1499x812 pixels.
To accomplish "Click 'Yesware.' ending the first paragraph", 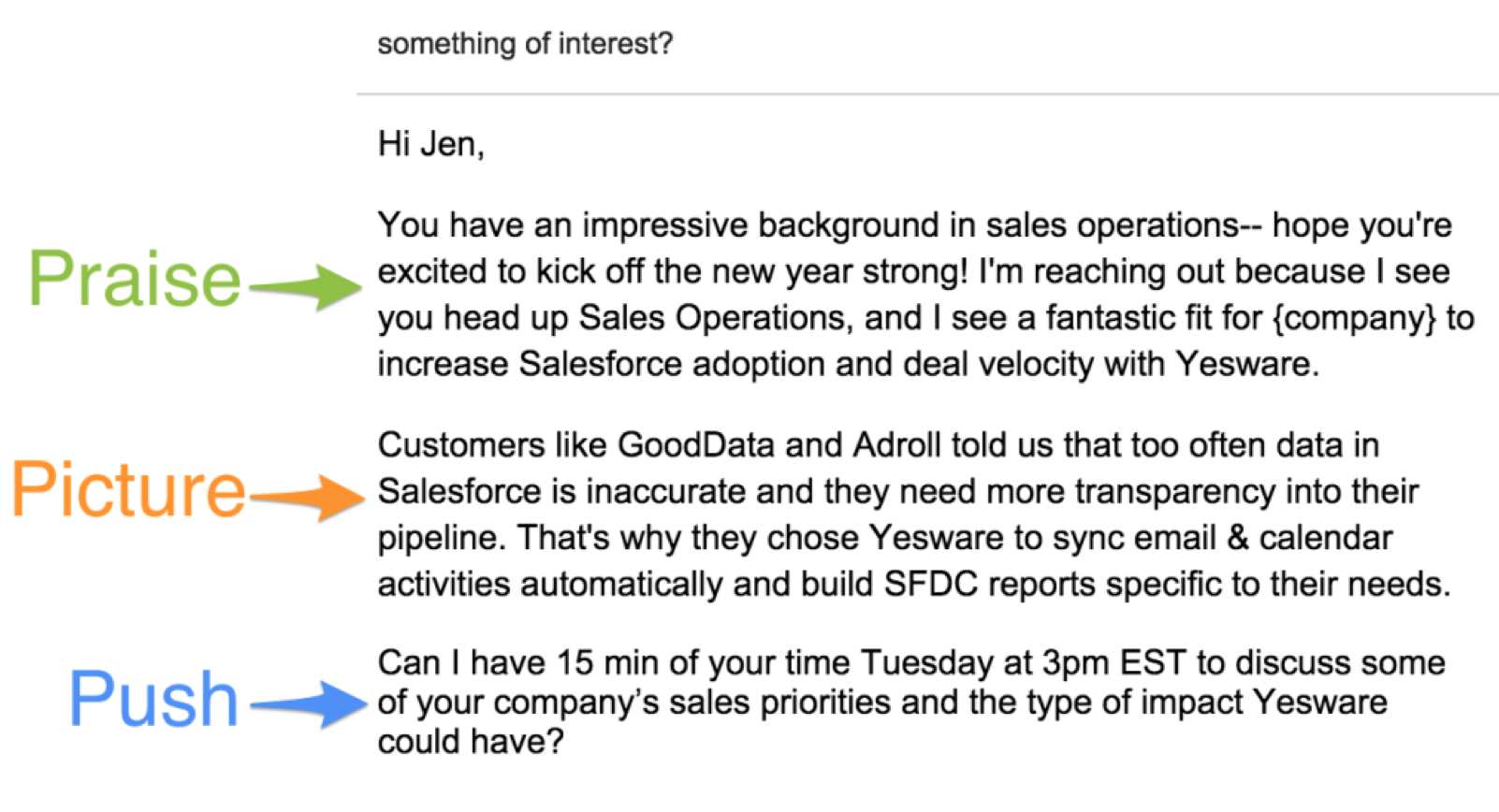I will 1247,364.
